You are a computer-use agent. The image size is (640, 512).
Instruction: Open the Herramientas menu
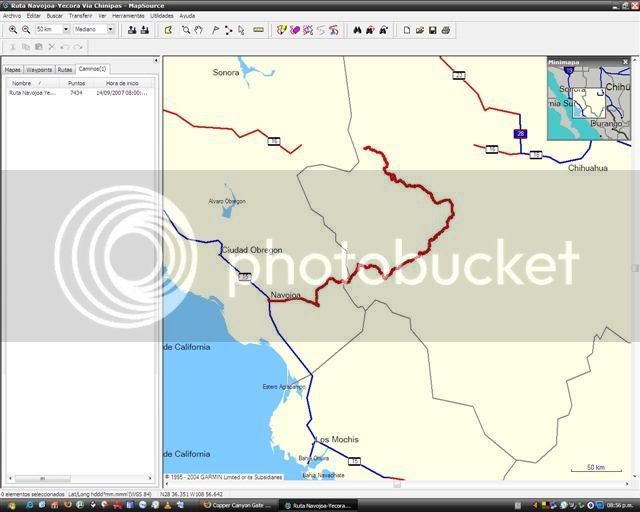pyautogui.click(x=128, y=16)
